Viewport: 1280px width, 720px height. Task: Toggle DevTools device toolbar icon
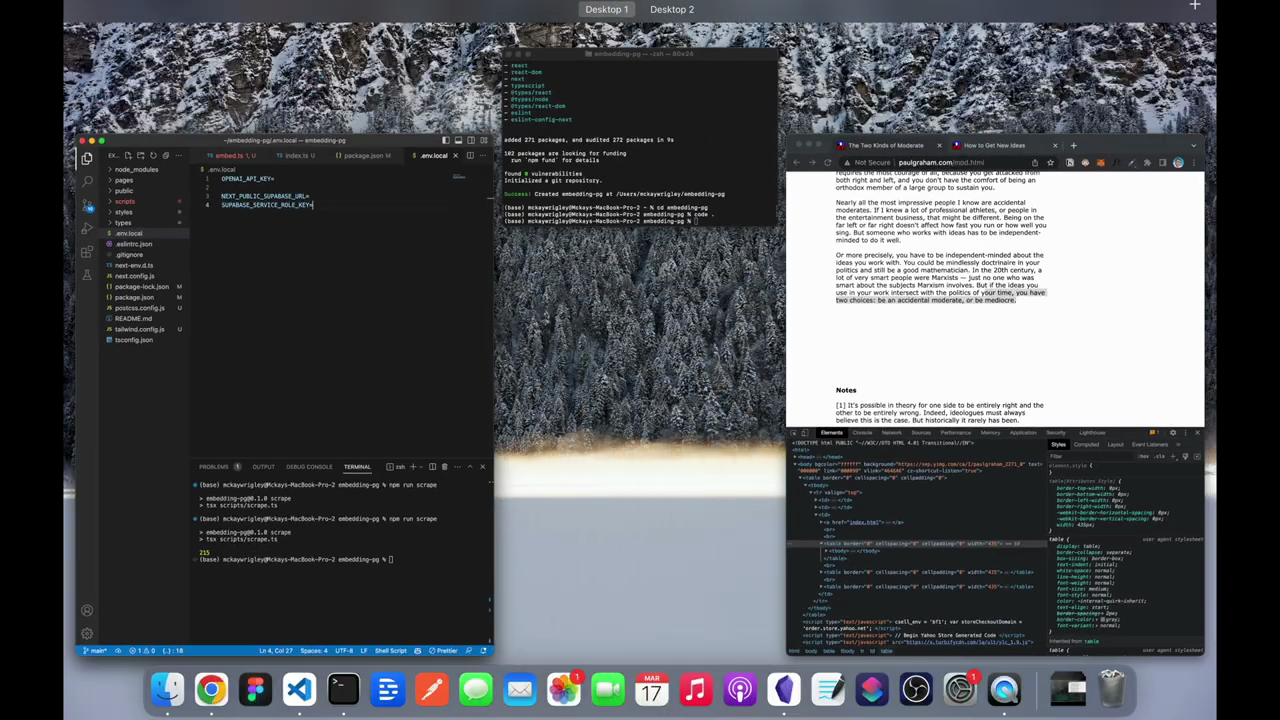pos(805,432)
